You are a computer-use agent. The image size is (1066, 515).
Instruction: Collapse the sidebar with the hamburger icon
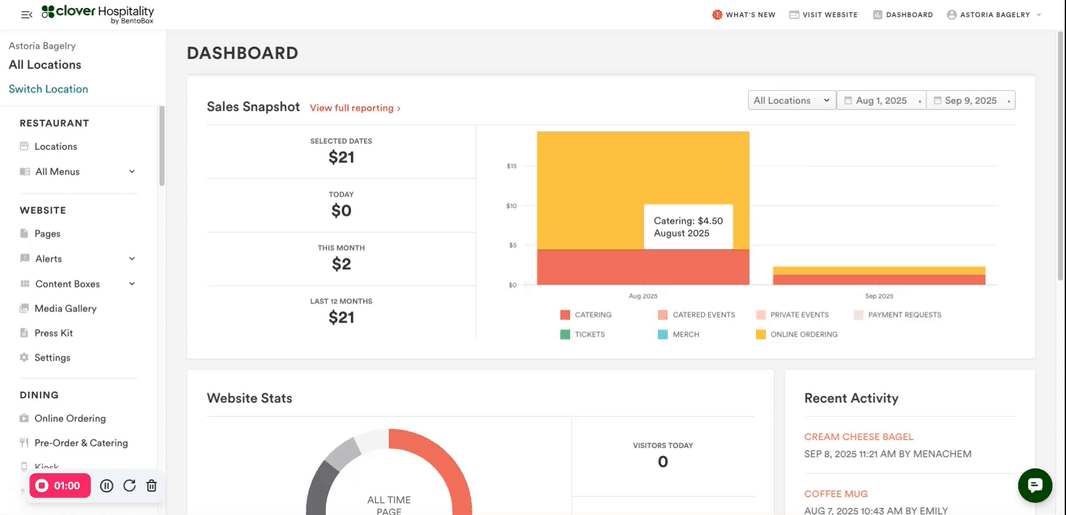tap(27, 14)
